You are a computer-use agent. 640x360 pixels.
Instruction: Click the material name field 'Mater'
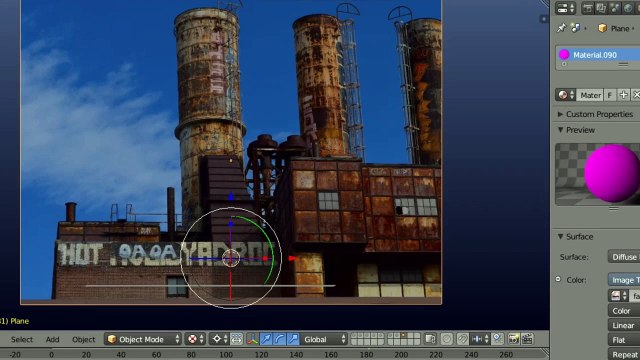pyautogui.click(x=590, y=95)
